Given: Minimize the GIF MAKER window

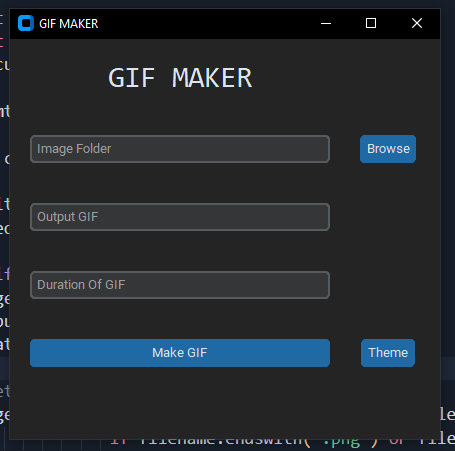Looking at the screenshot, I should click(x=326, y=23).
